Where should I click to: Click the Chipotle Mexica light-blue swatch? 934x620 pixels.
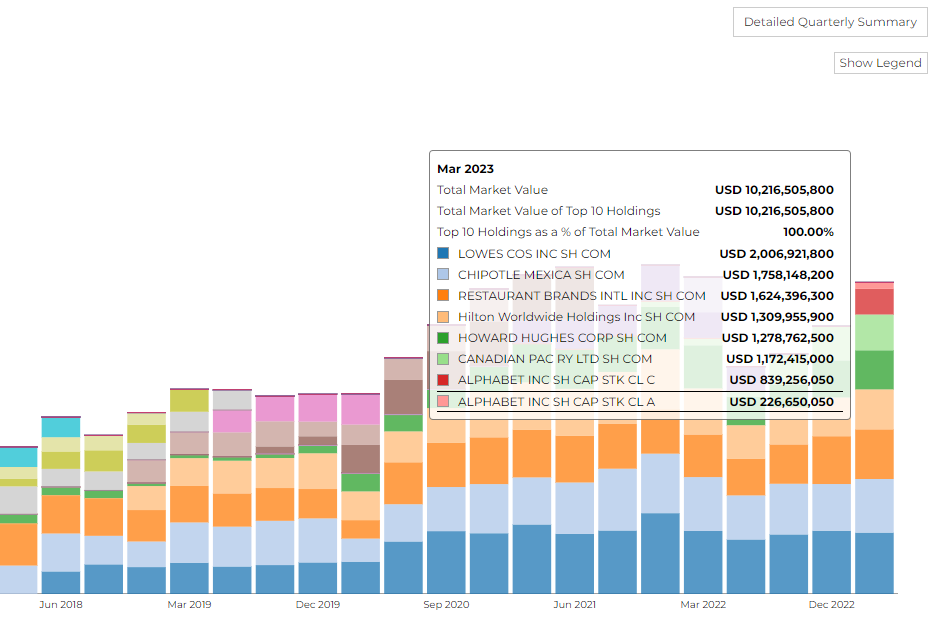click(443, 274)
